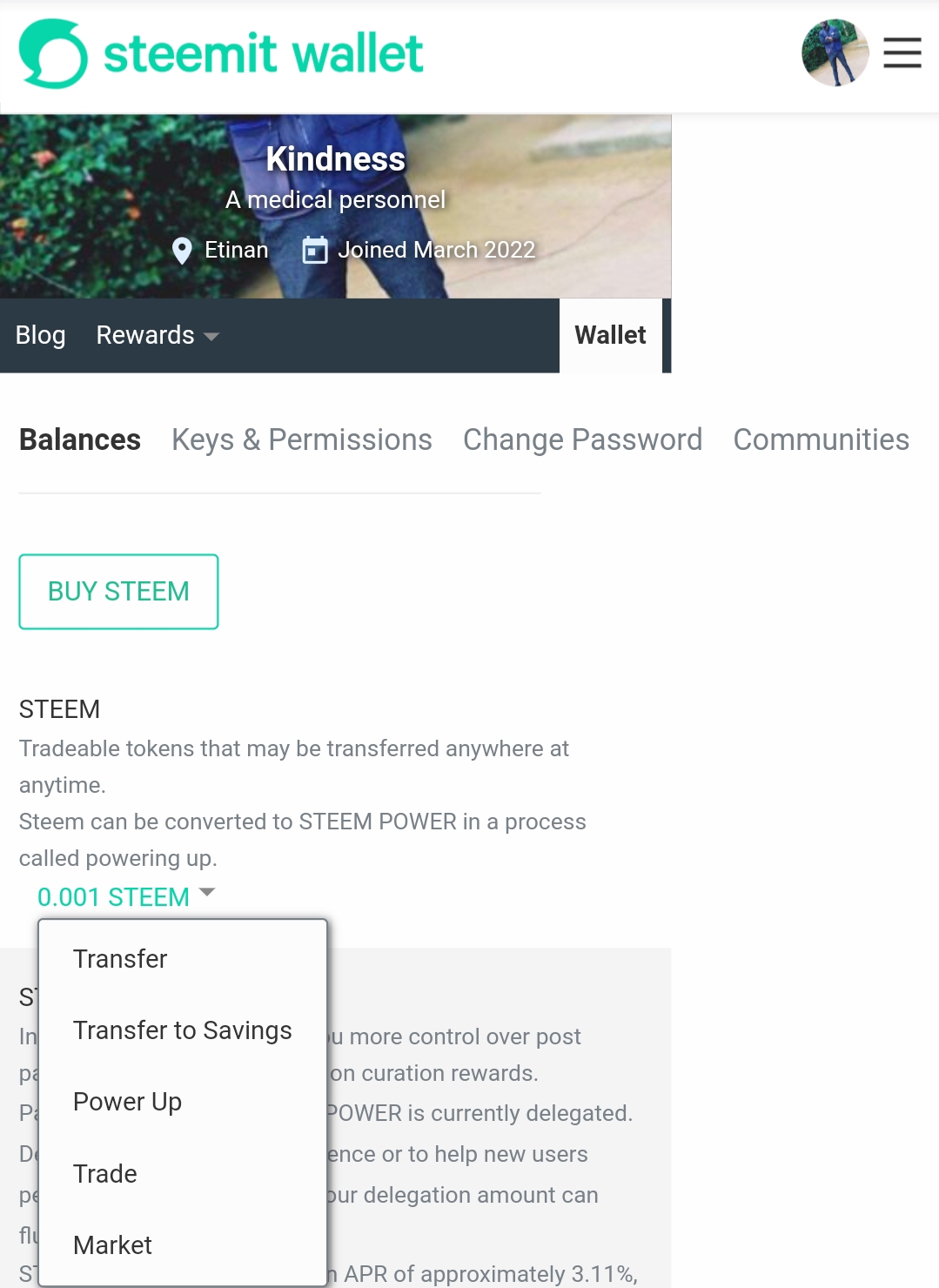Open Market from the dropdown menu

[112, 1245]
